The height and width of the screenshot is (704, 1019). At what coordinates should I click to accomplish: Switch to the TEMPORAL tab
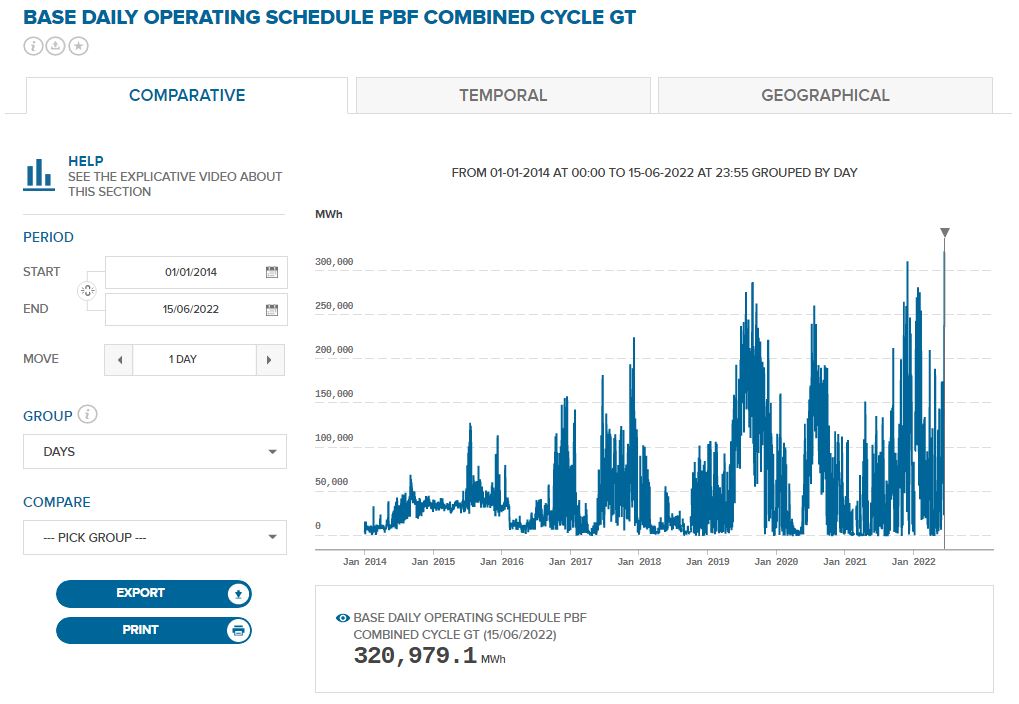[503, 96]
